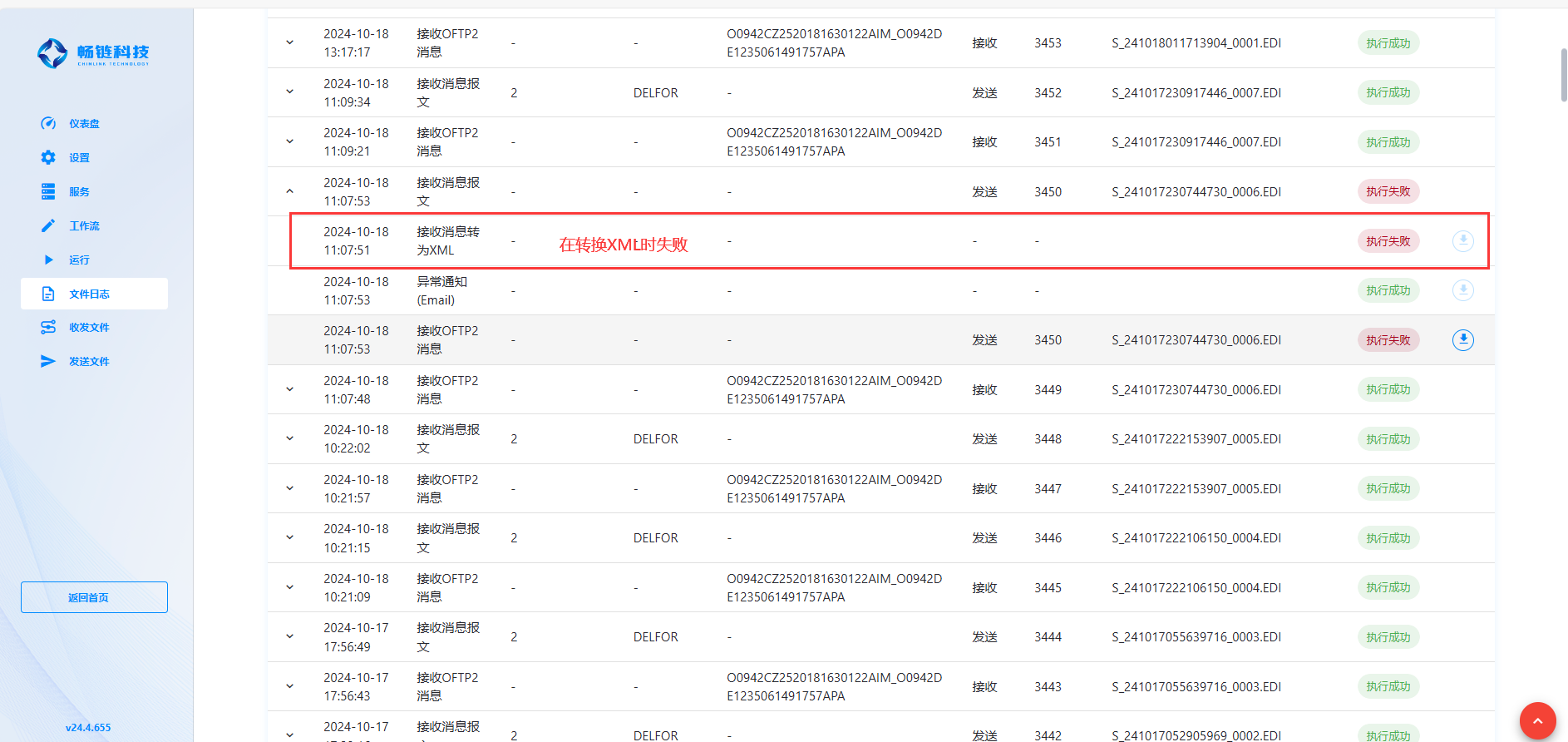Viewport: 1568px width, 742px height.
Task: Click the 设置 gear icon
Action: pos(48,157)
